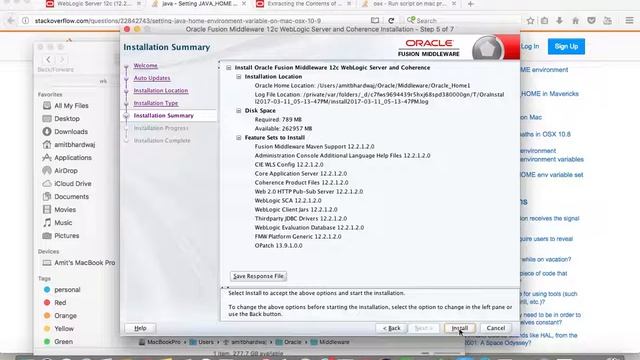Select the Red tag in Finder
Screen dimensions: 640x360
pos(55,303)
